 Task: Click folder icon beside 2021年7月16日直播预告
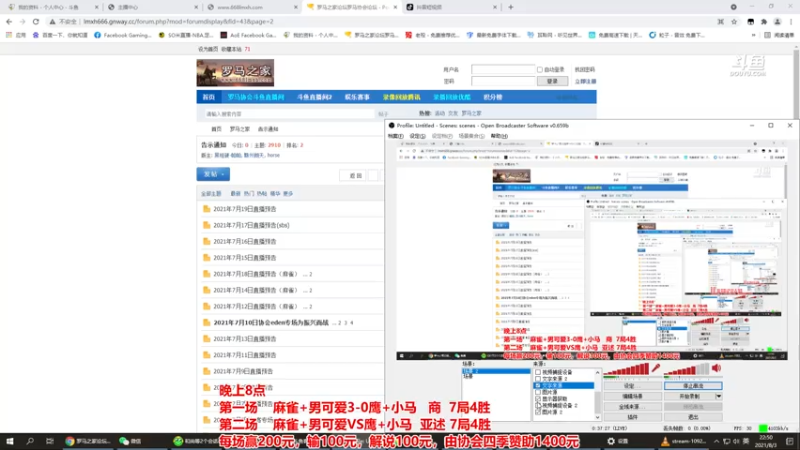pyautogui.click(x=207, y=241)
